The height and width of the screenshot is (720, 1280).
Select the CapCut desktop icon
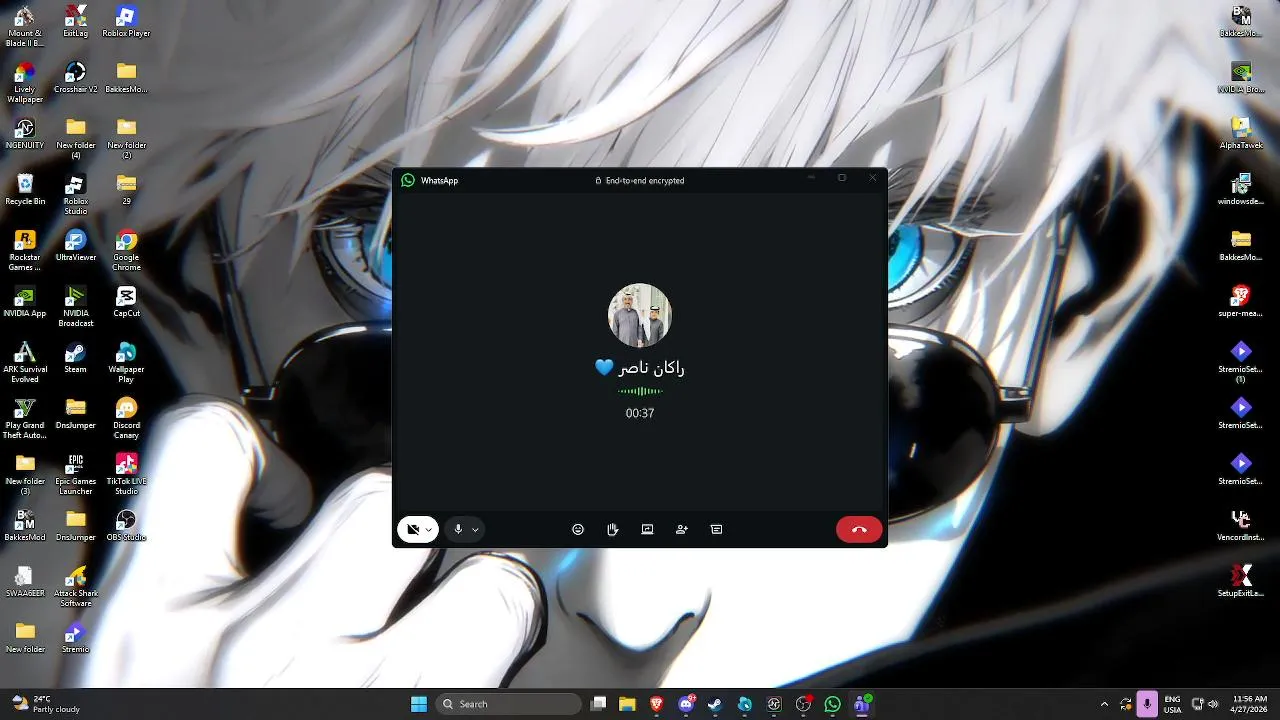pos(126,301)
